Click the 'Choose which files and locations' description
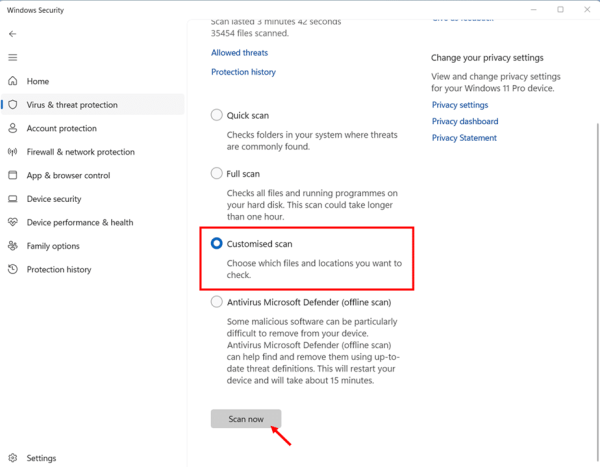Screen dimensions: 600x467 (314, 269)
